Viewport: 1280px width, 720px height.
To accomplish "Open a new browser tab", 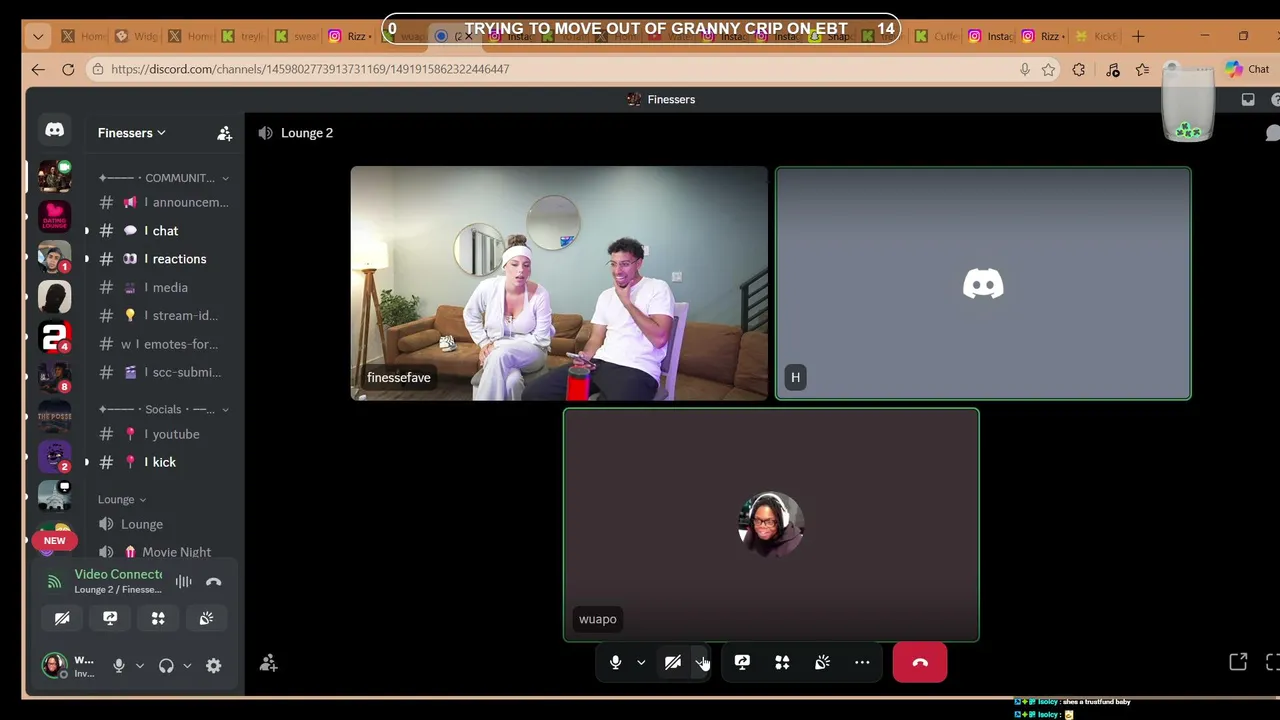I will coord(1138,36).
